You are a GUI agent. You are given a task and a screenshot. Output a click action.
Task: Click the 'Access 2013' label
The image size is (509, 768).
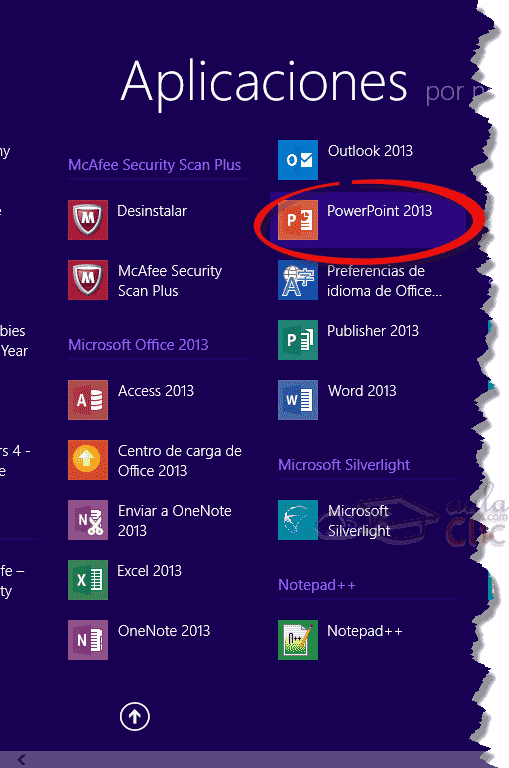[x=156, y=391]
